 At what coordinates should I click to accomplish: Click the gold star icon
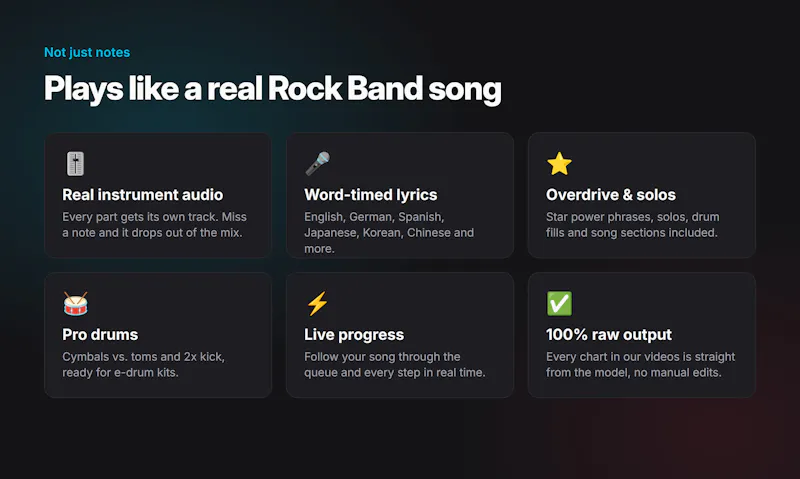tap(559, 164)
